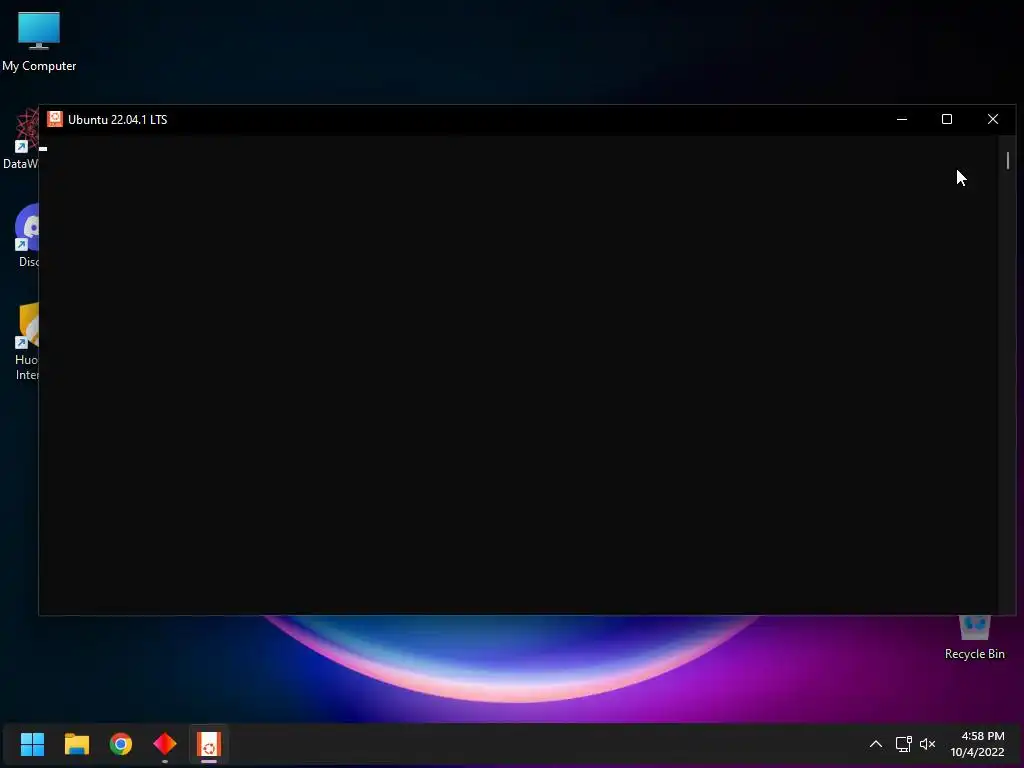
Task: Click the Ubuntu icon in the terminal title bar
Action: [x=55, y=119]
